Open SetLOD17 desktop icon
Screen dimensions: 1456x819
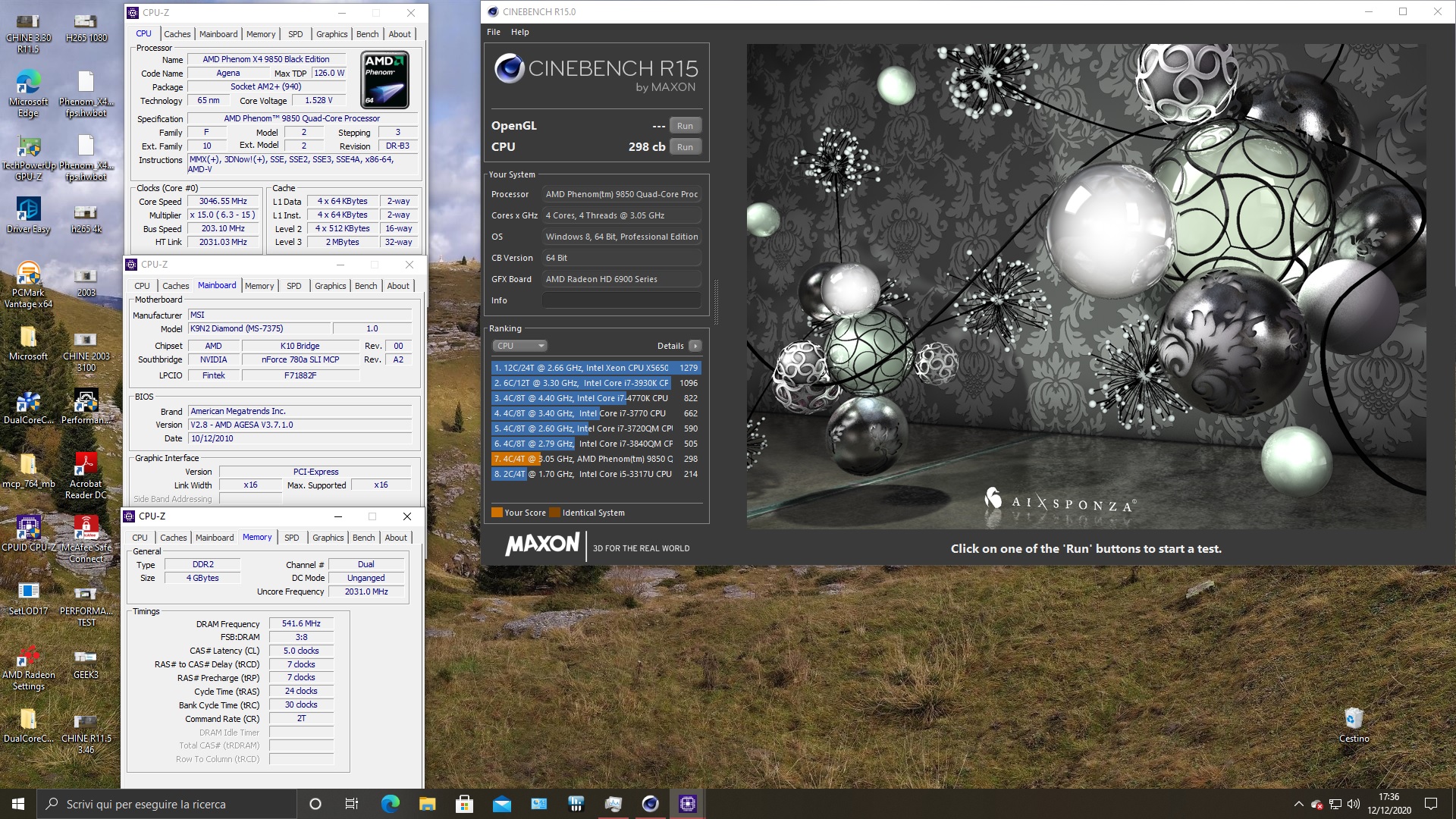[x=28, y=598]
